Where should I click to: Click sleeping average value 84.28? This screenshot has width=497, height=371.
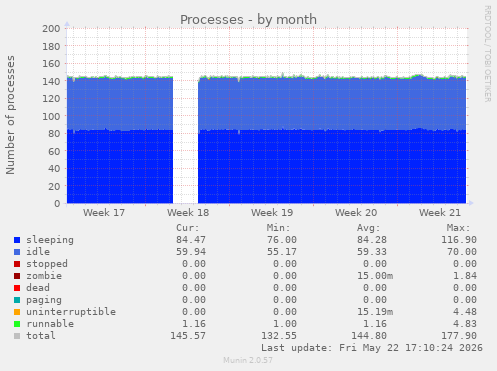(x=372, y=240)
